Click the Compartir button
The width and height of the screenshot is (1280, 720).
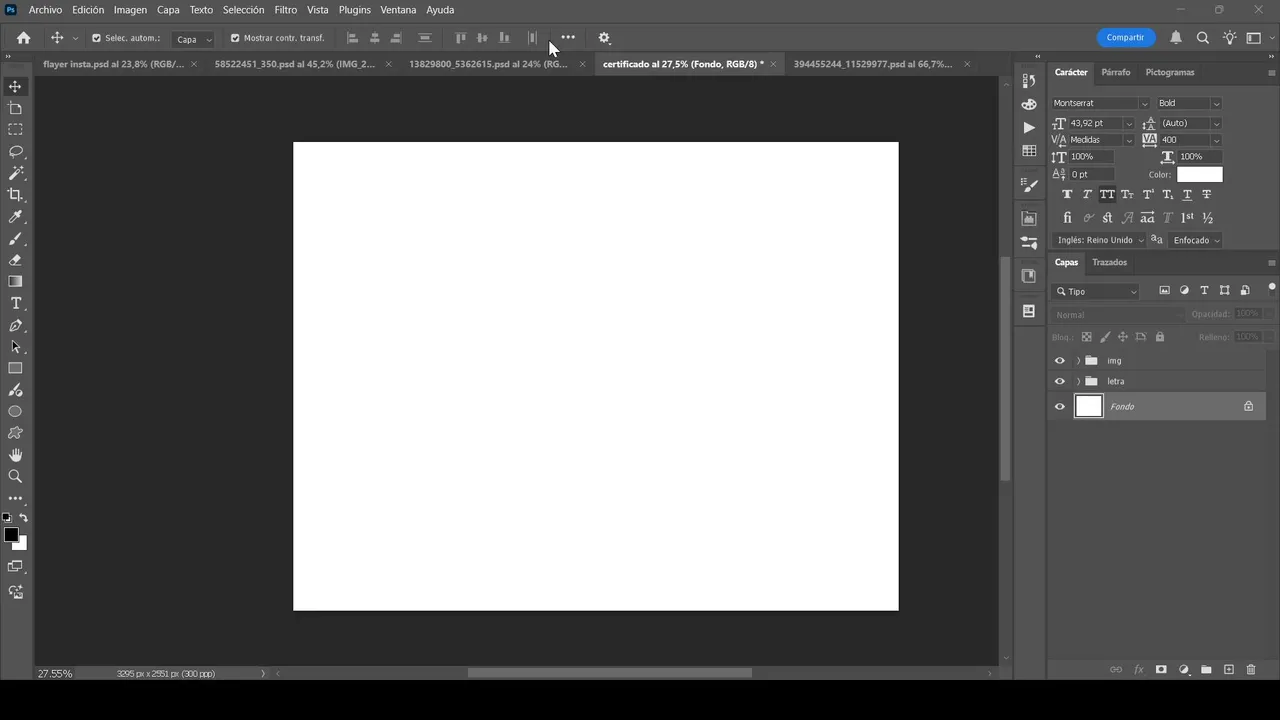[1125, 38]
